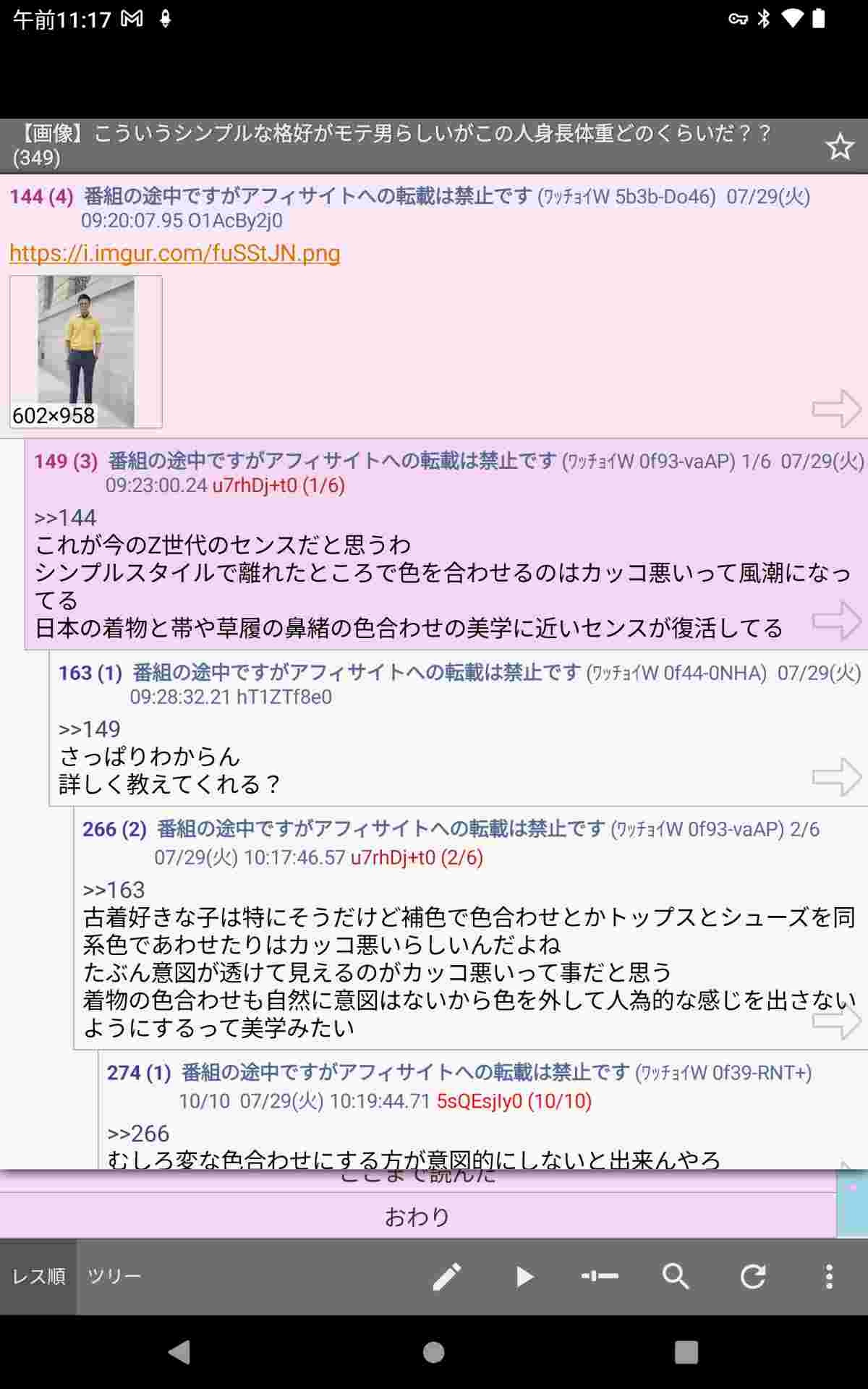Image resolution: width=868 pixels, height=1389 pixels.
Task: Tap the arrow icon on post 144
Action: click(x=837, y=409)
